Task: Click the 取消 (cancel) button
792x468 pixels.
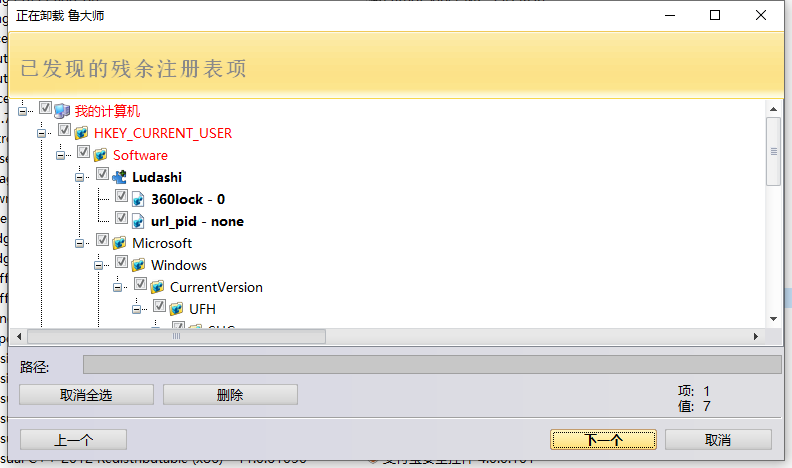Action: tap(718, 440)
